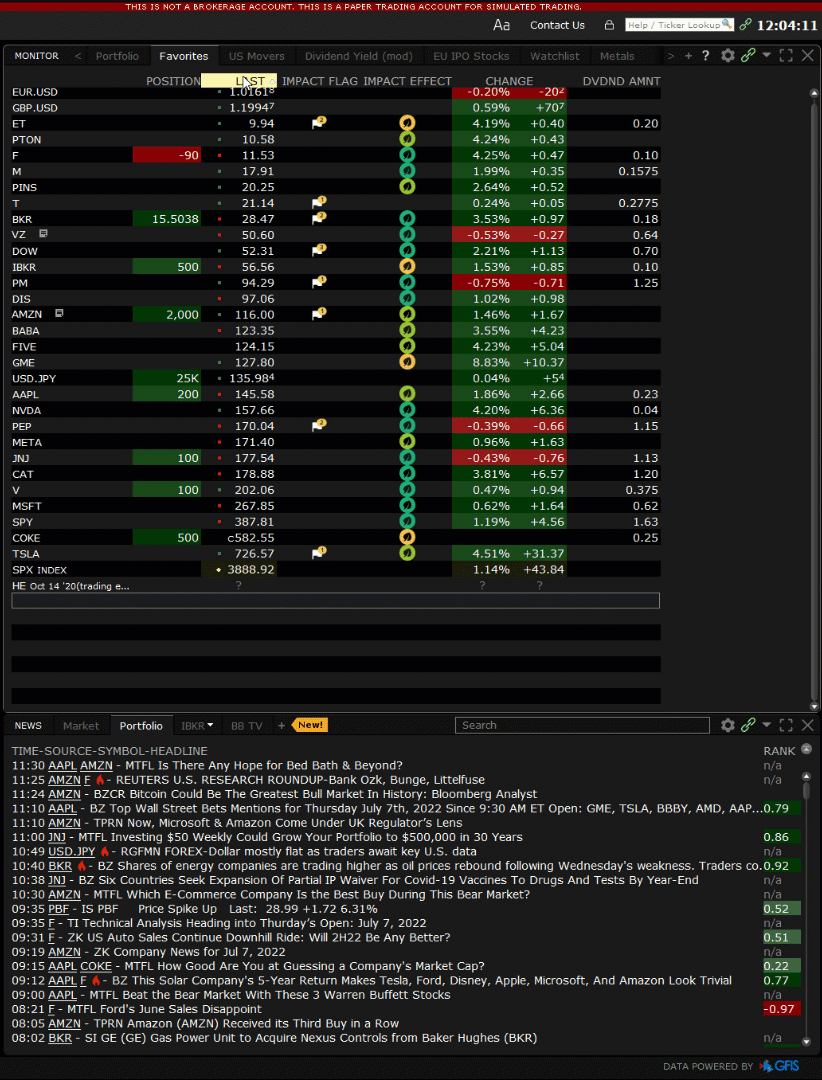This screenshot has height=1080, width=822.
Task: Click the Aa font size icon
Action: (501, 25)
